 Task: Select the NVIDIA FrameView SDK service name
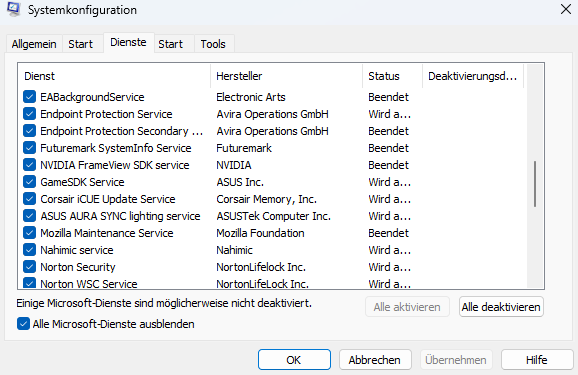(x=115, y=165)
